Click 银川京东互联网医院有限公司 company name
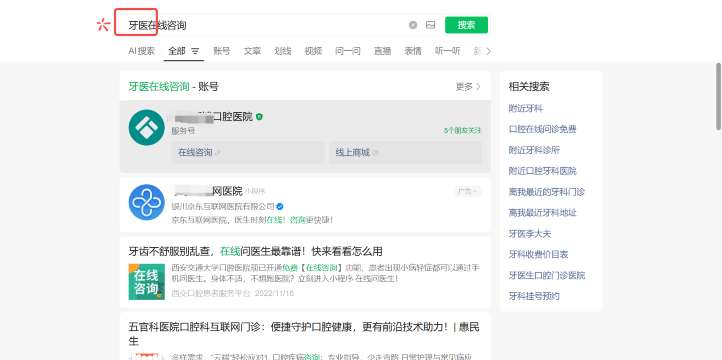The width and height of the screenshot is (722, 360). pyautogui.click(x=223, y=206)
